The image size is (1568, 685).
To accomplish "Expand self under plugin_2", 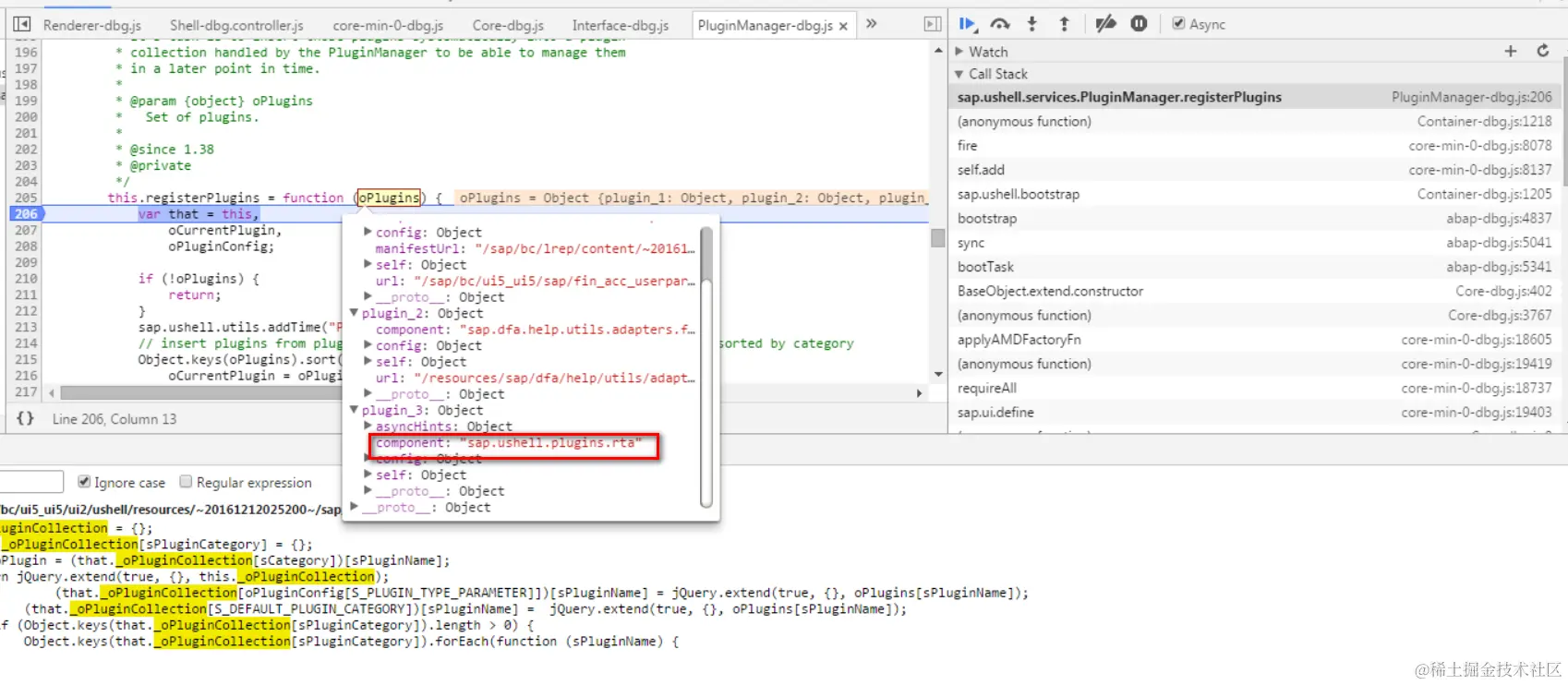I will [368, 362].
